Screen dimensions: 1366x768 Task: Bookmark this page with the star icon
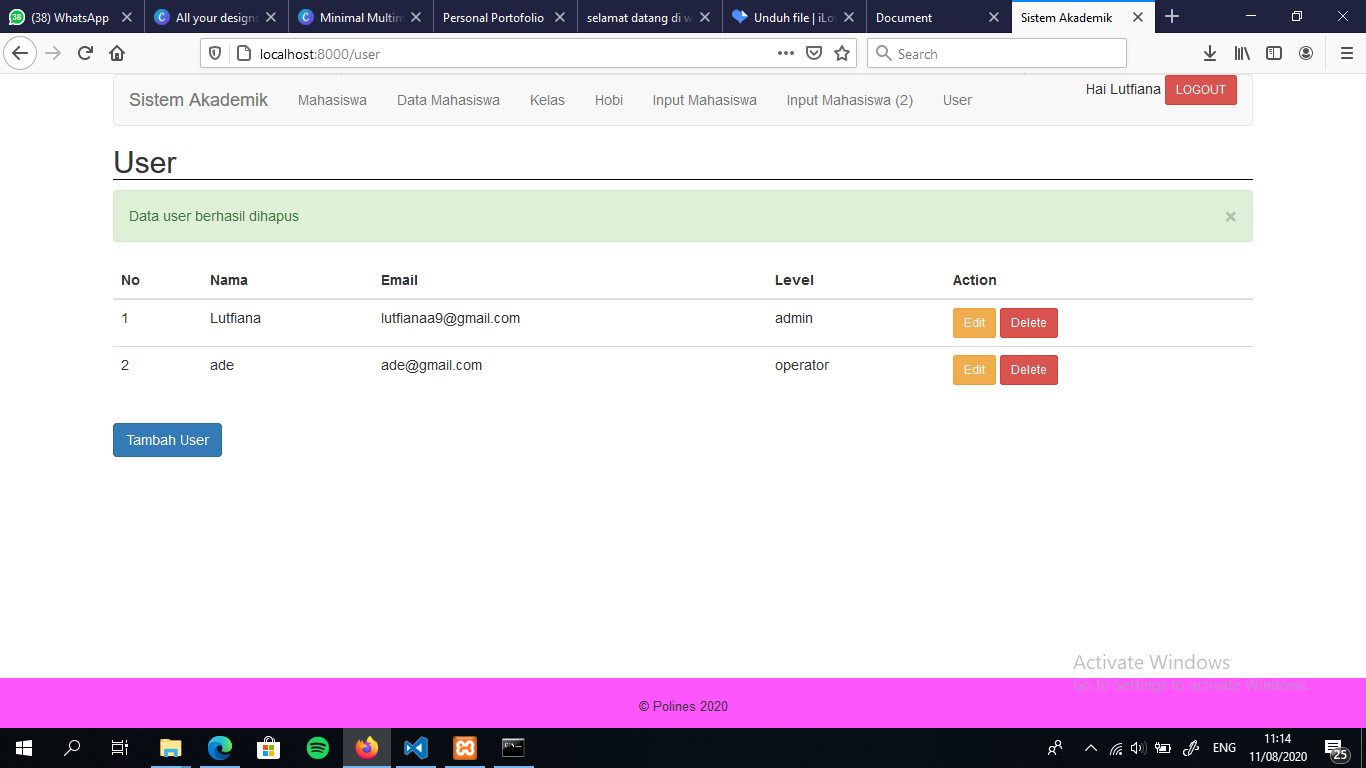pos(842,54)
